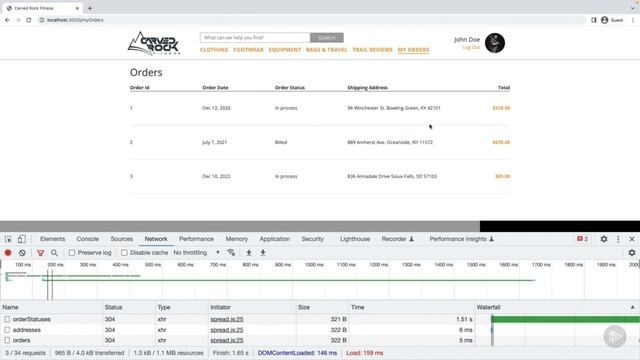Click the side panel icon in browser toolbar

click(593, 20)
